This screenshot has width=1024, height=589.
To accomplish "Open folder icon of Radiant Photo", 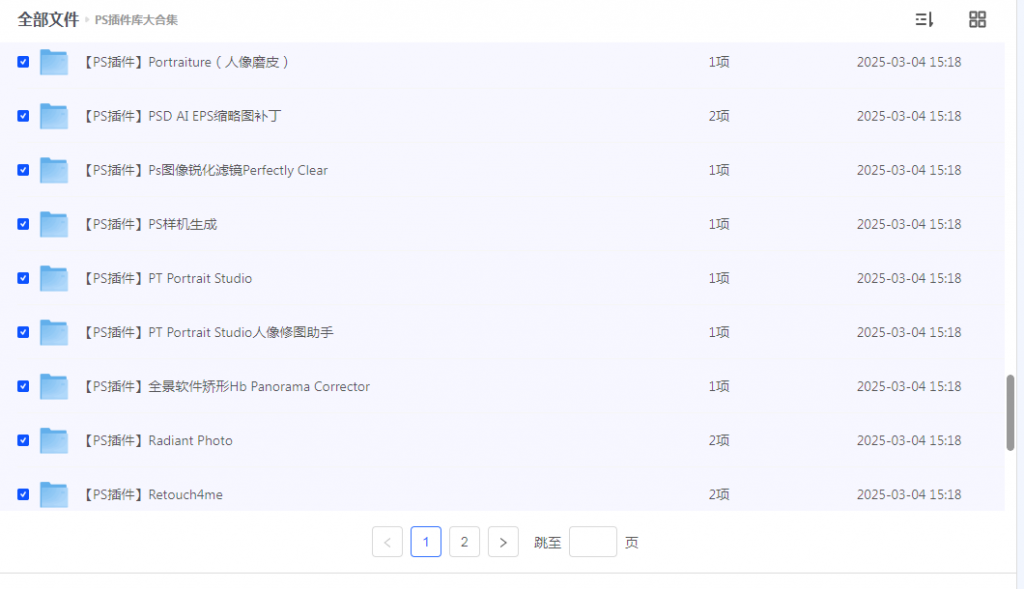I will (54, 441).
